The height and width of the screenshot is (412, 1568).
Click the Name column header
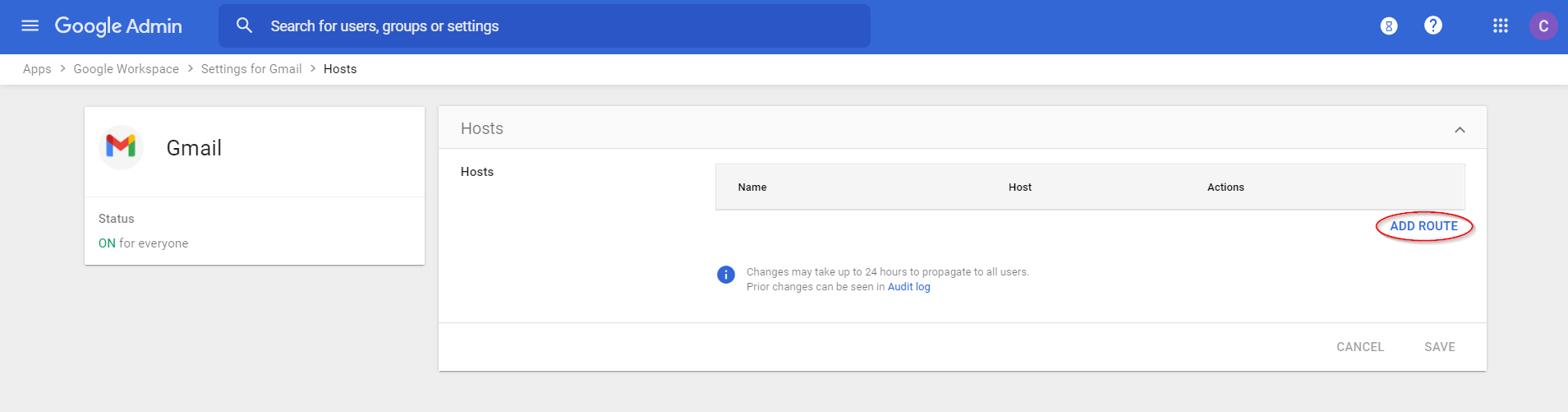[752, 187]
